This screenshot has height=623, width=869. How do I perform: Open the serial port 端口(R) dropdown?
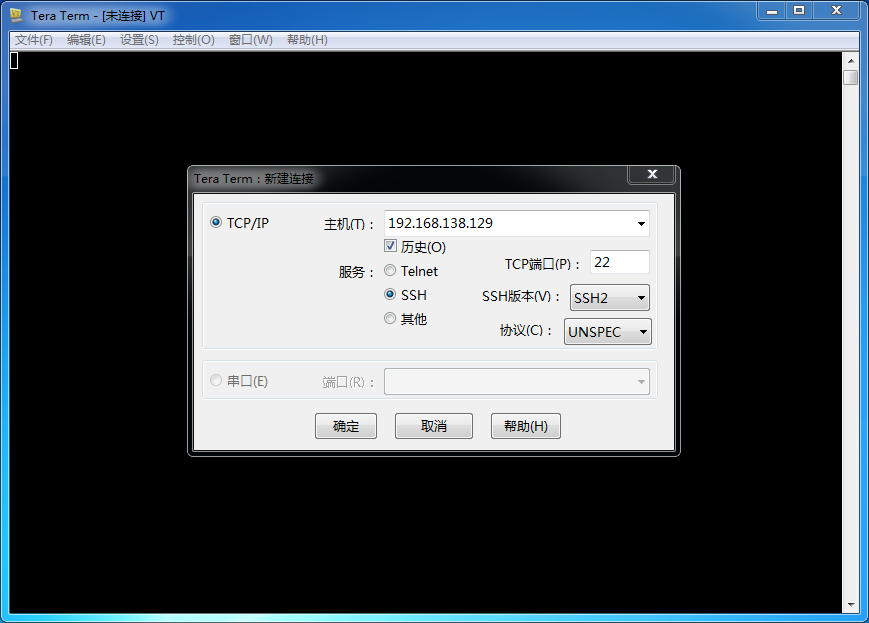click(517, 381)
